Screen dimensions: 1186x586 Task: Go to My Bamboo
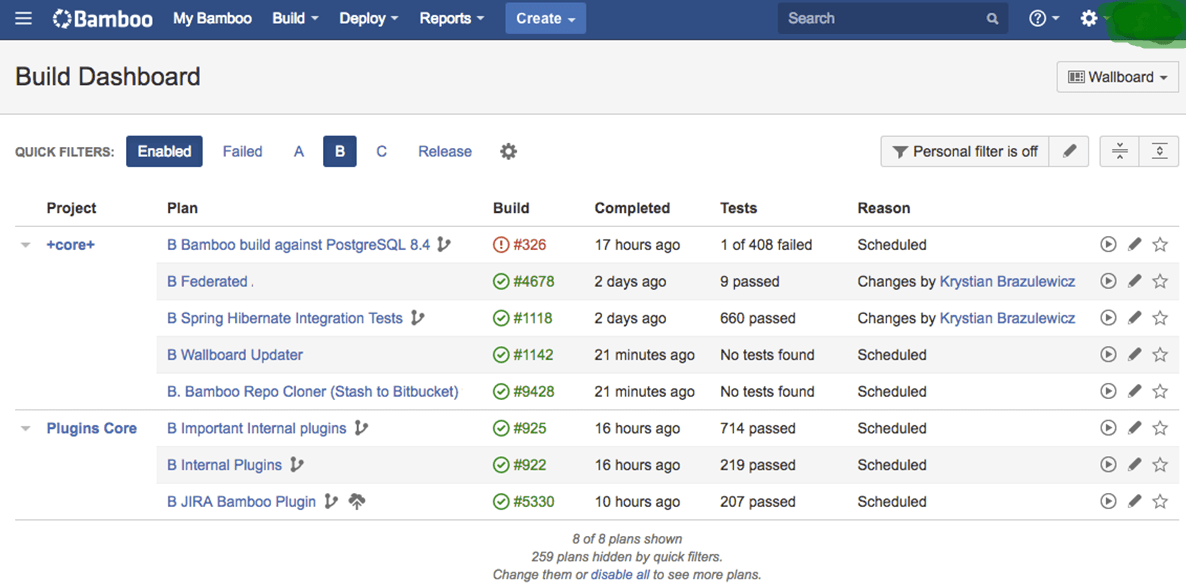pos(212,18)
